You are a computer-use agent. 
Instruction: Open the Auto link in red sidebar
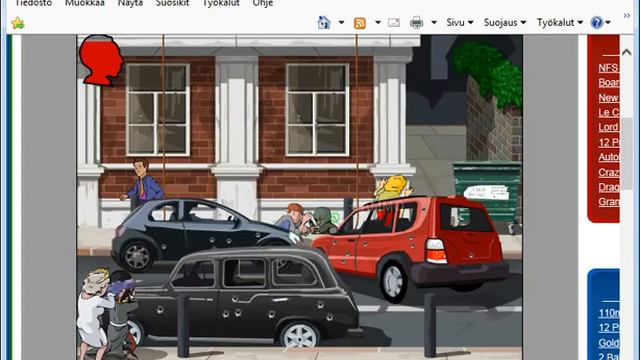608,157
